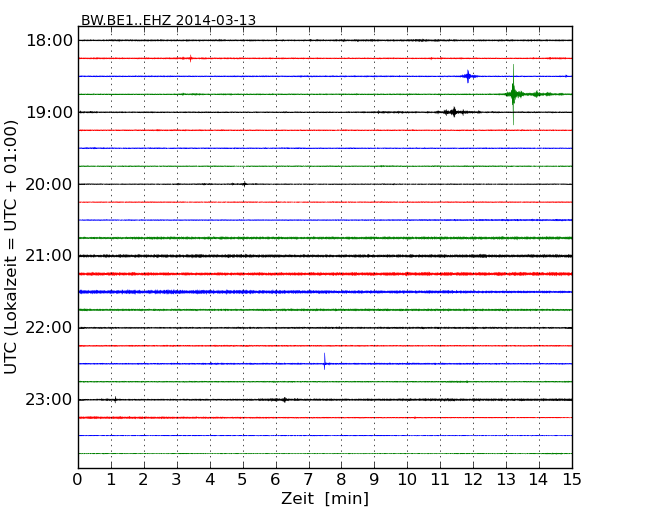Click x-axis tick label 1
The image size is (650, 520).
111,479
